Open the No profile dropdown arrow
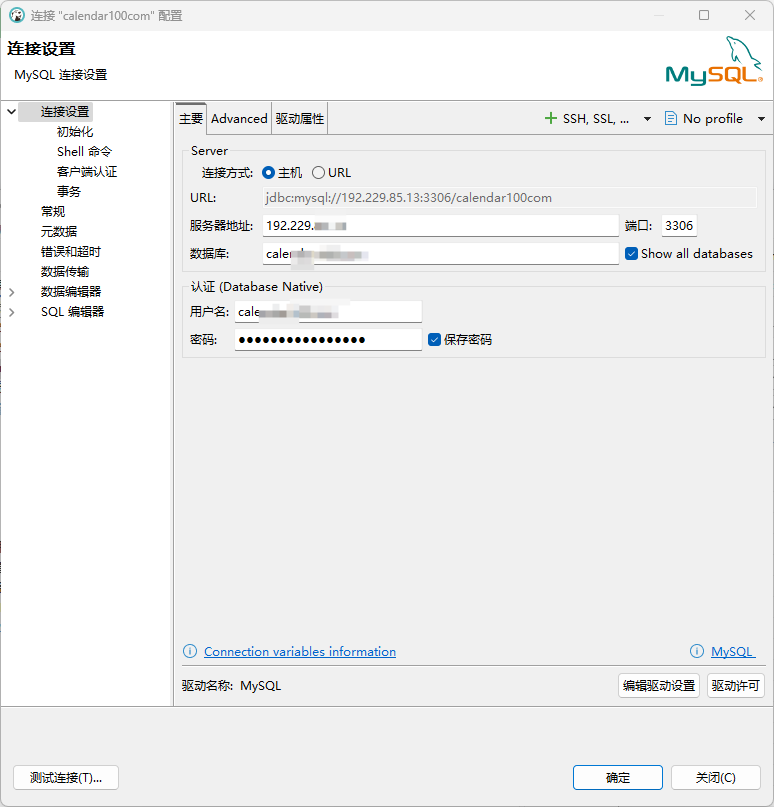The width and height of the screenshot is (774, 807). tap(761, 119)
